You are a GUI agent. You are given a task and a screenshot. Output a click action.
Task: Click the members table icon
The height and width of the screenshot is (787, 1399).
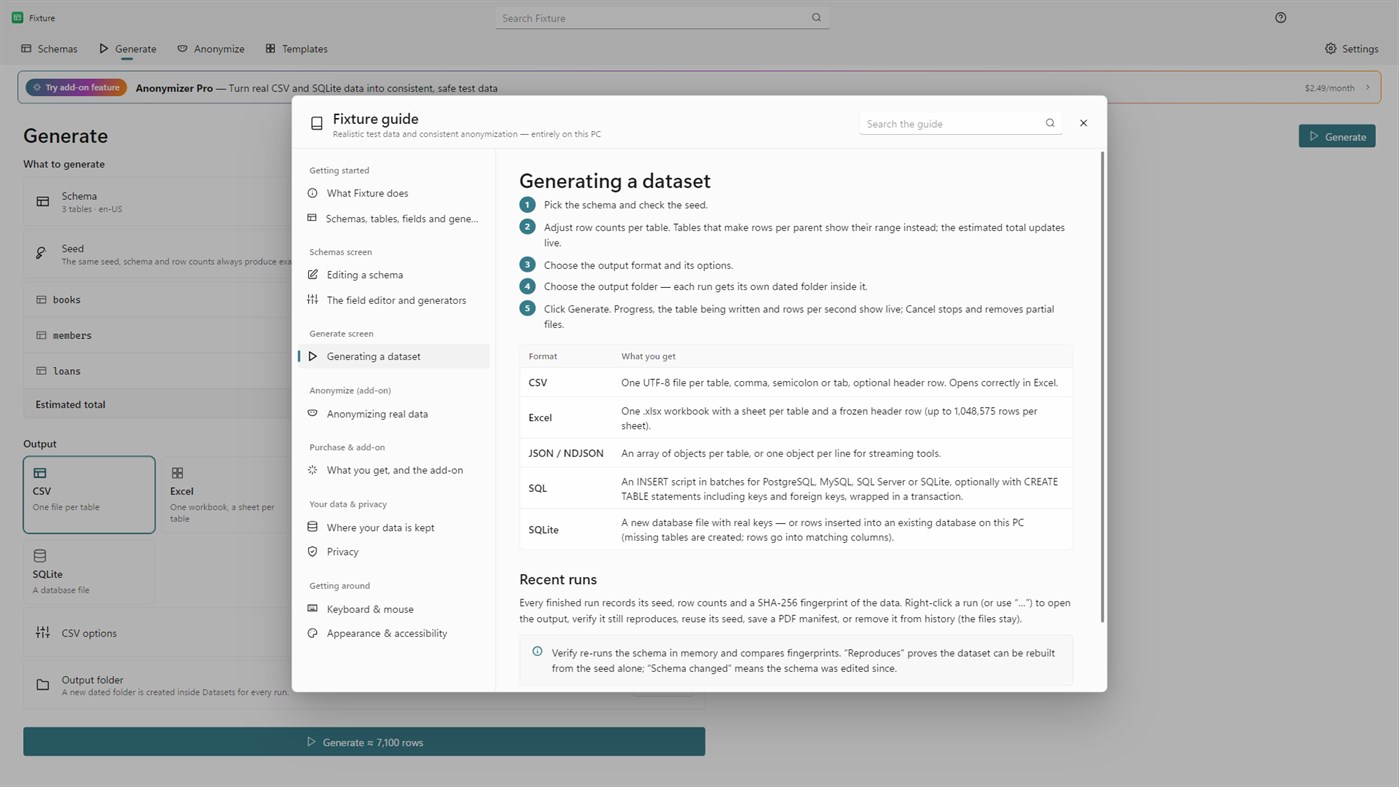coord(41,336)
